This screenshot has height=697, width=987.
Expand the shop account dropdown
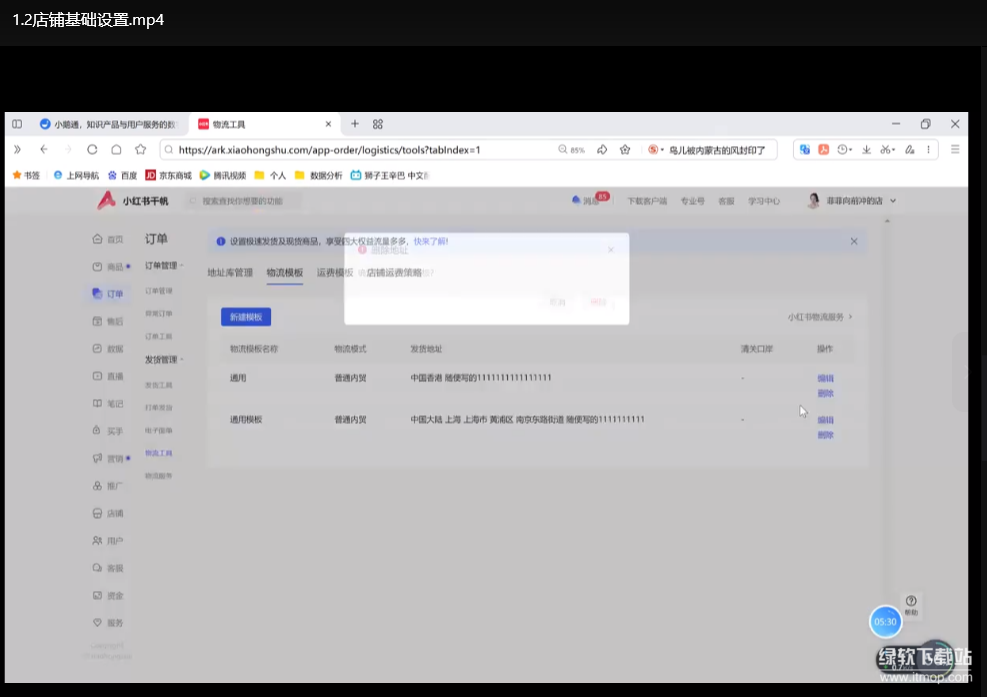(892, 201)
